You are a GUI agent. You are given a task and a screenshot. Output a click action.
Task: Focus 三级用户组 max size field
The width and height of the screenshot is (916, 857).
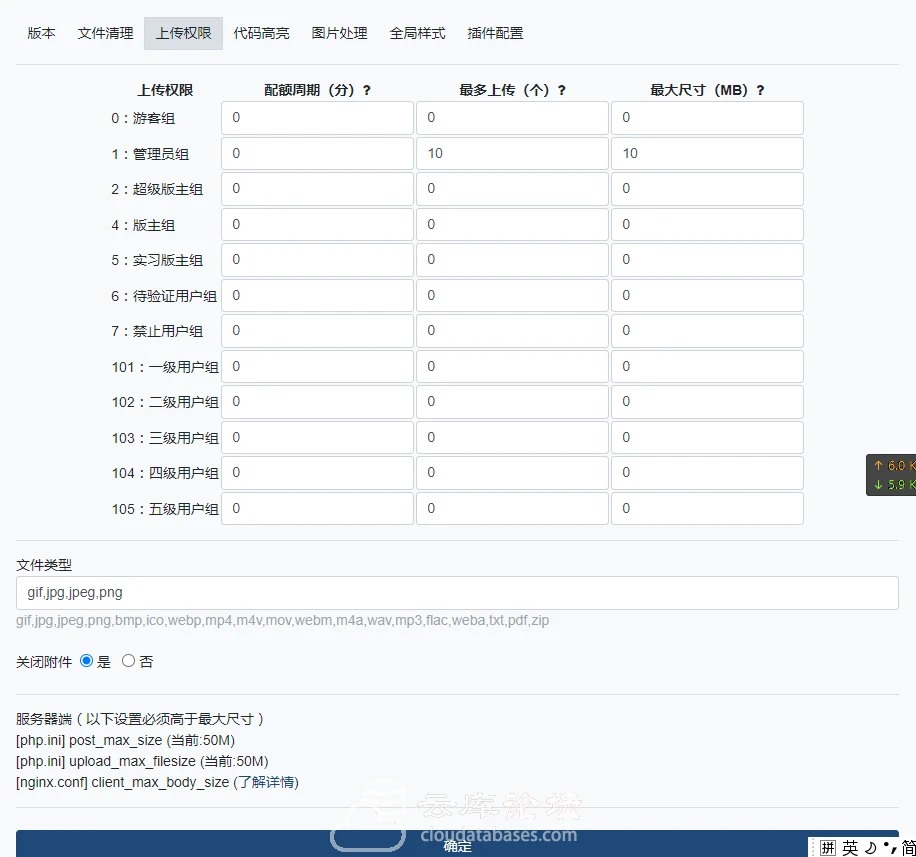(707, 438)
